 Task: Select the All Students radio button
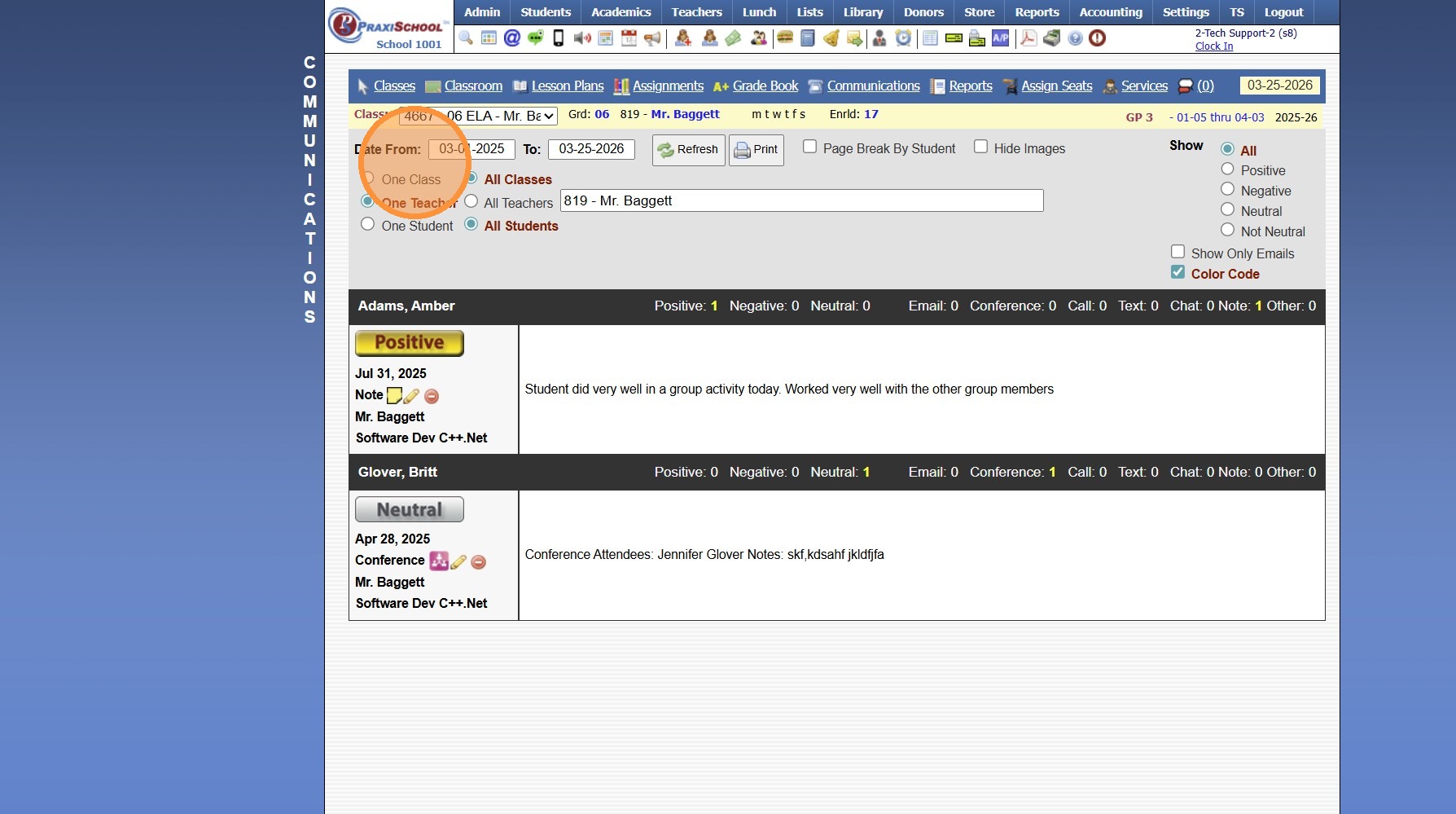[471, 224]
